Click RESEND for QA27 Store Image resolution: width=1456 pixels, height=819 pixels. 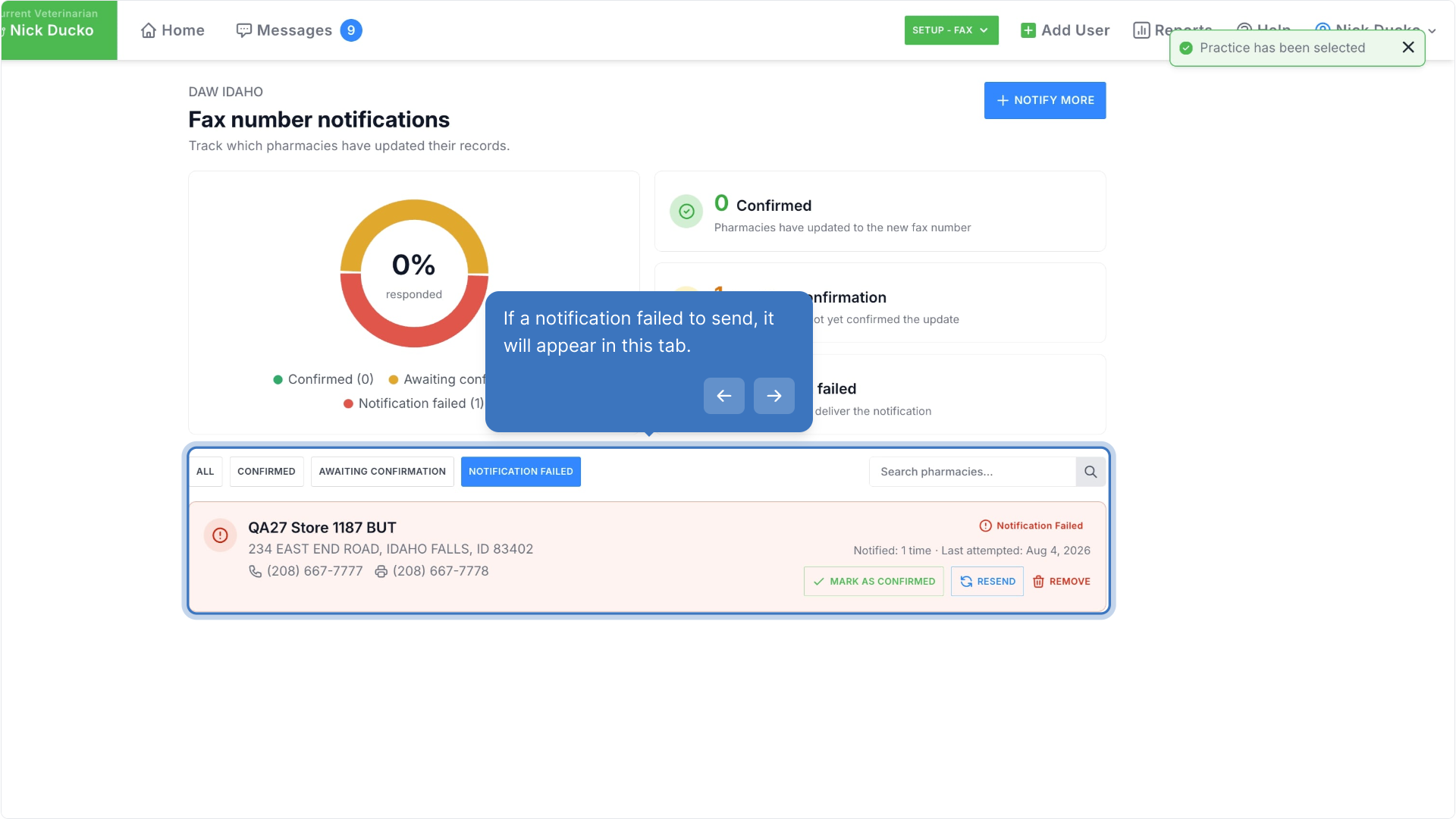[987, 582]
